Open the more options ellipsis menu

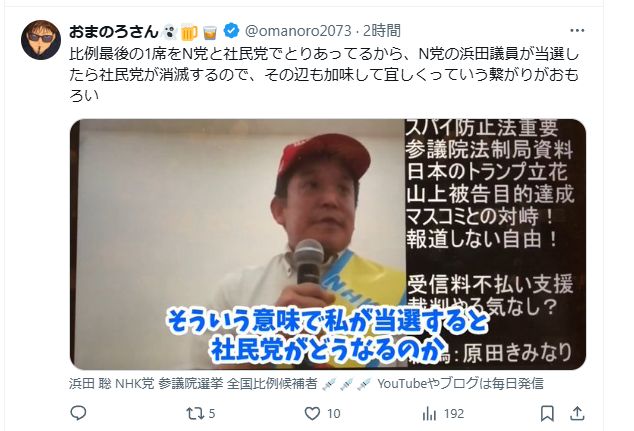coord(577,30)
